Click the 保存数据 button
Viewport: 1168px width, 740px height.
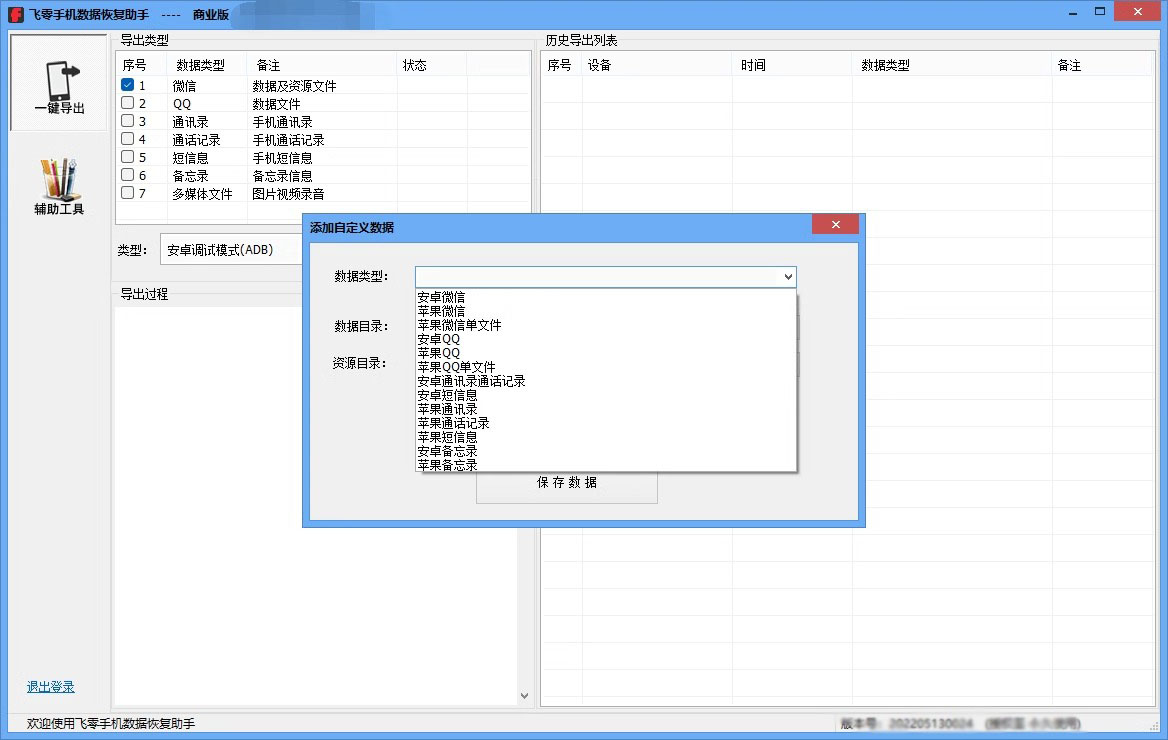567,487
